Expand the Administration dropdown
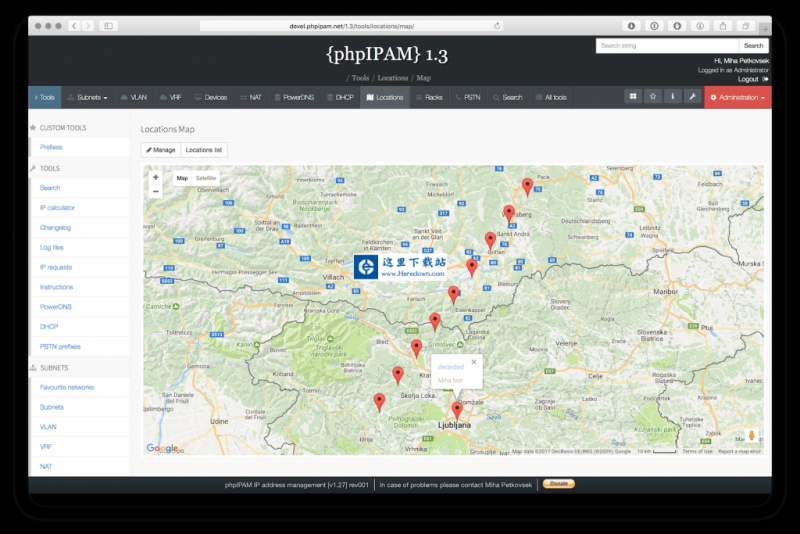This screenshot has width=800, height=534. point(738,98)
